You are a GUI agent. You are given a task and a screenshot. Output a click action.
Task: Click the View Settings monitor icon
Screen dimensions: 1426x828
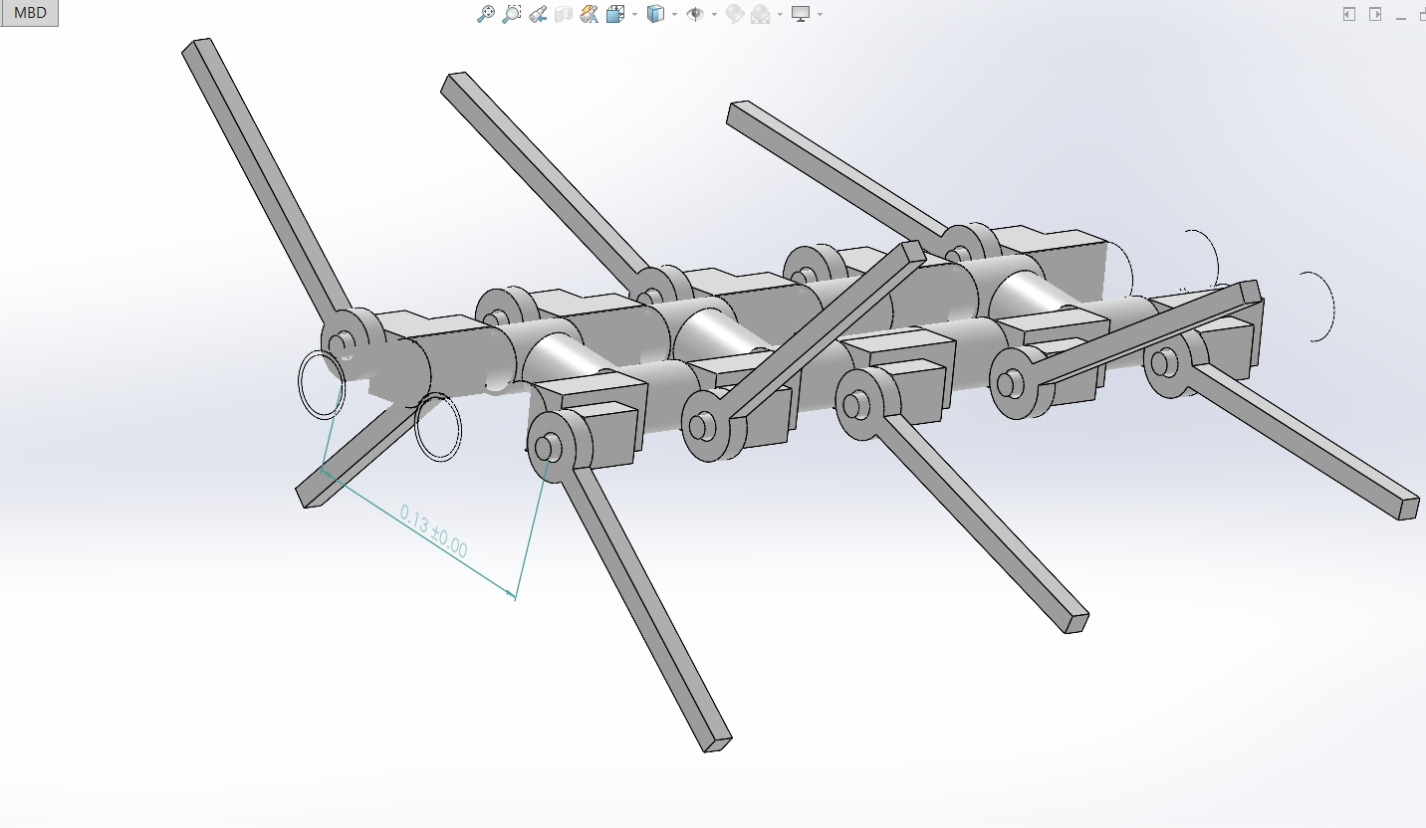[800, 14]
